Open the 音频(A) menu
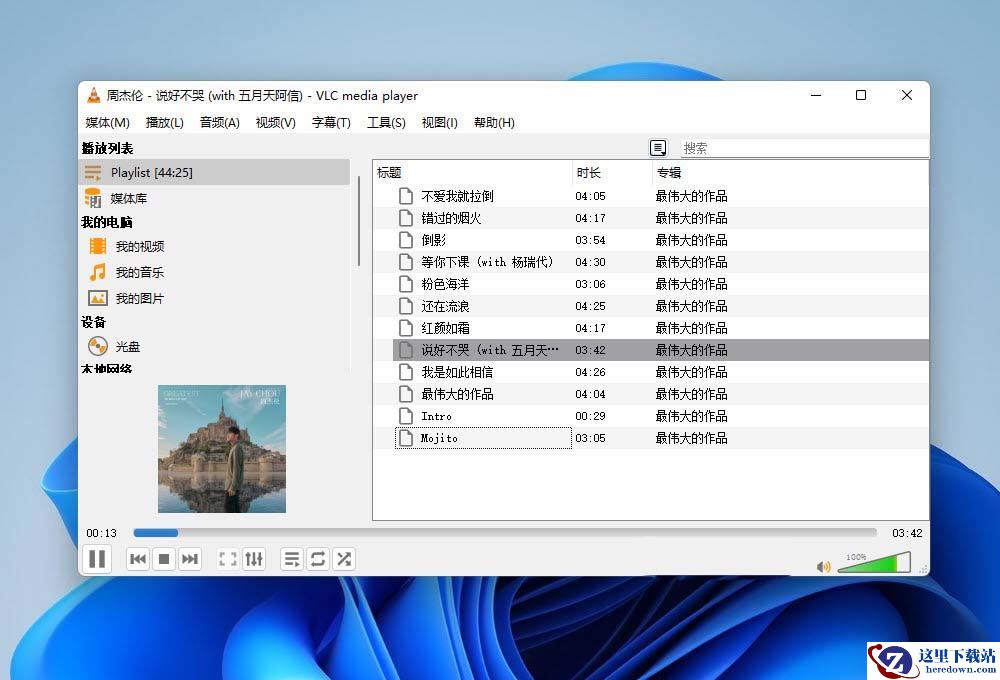1000x680 pixels. 219,122
